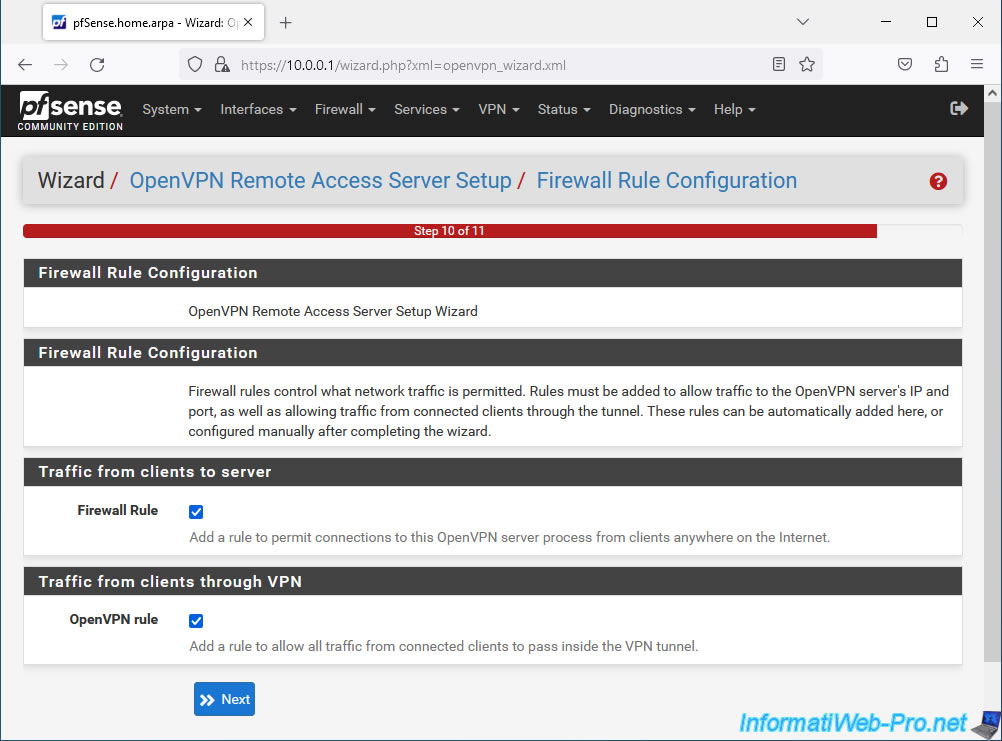The width and height of the screenshot is (1002, 741).
Task: Click Firewall Rule Configuration breadcrumb link
Action: coord(667,181)
